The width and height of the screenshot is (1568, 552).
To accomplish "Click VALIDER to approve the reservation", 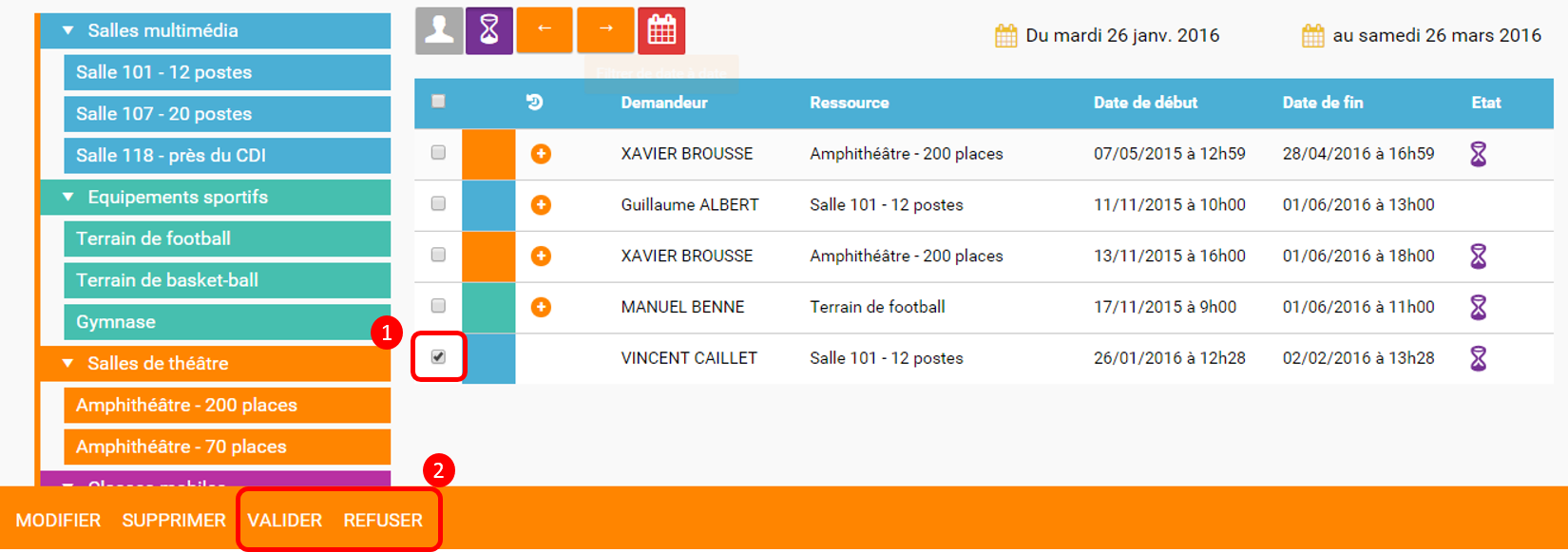I will point(285,521).
